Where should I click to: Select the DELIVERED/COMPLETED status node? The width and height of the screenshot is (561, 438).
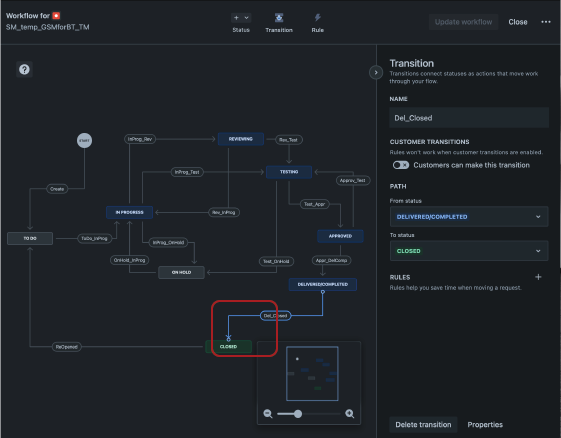[x=323, y=284]
